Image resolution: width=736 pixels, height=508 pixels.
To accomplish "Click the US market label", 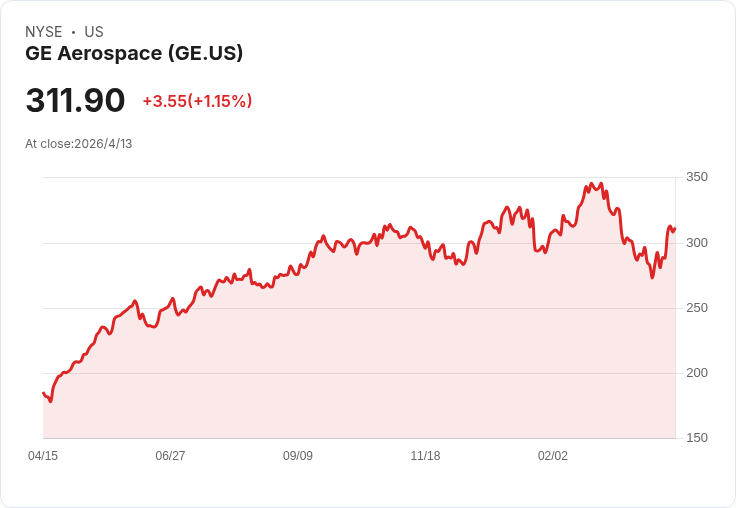I will 94,32.
